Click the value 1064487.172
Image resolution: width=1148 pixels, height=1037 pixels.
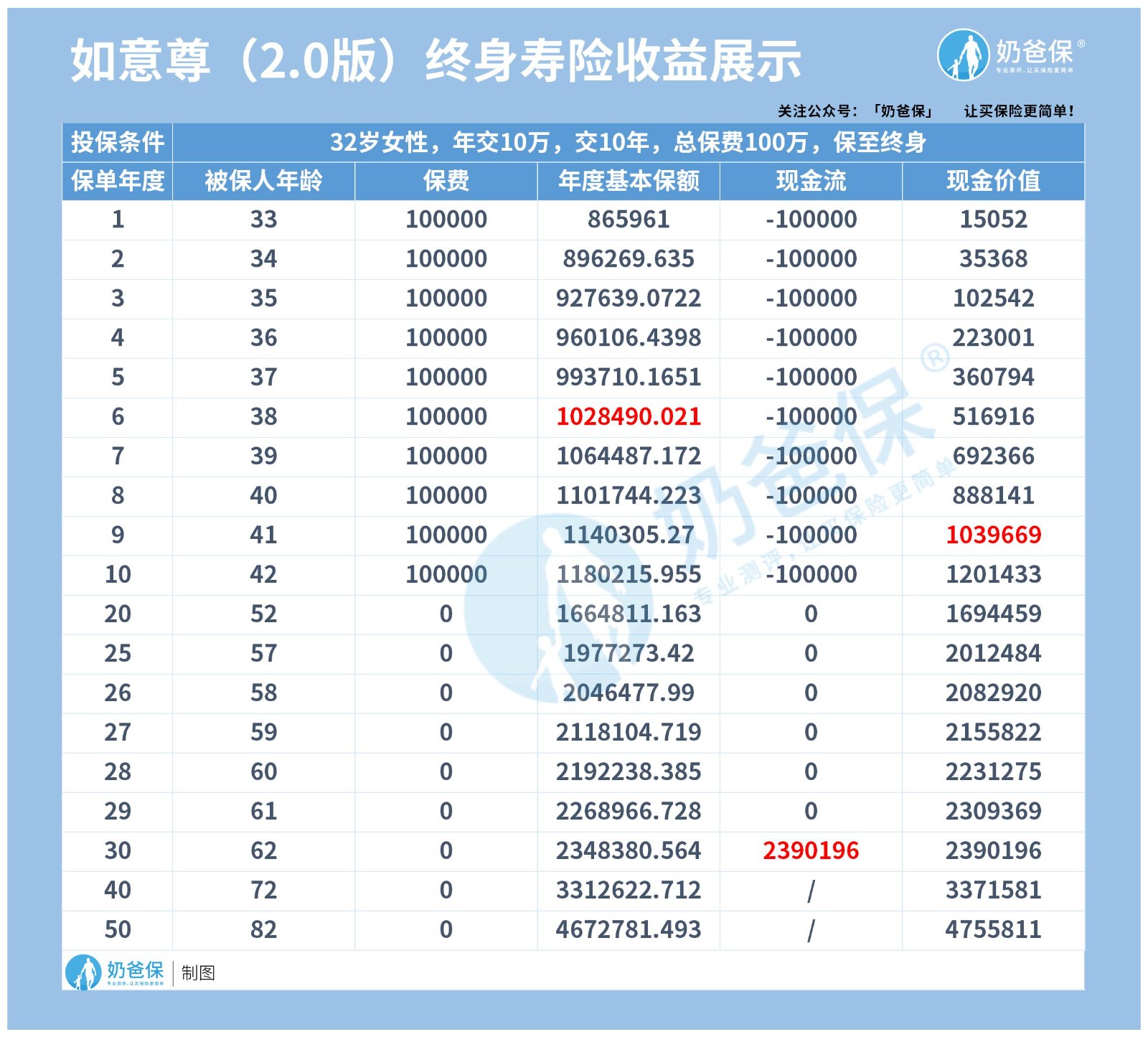(629, 456)
